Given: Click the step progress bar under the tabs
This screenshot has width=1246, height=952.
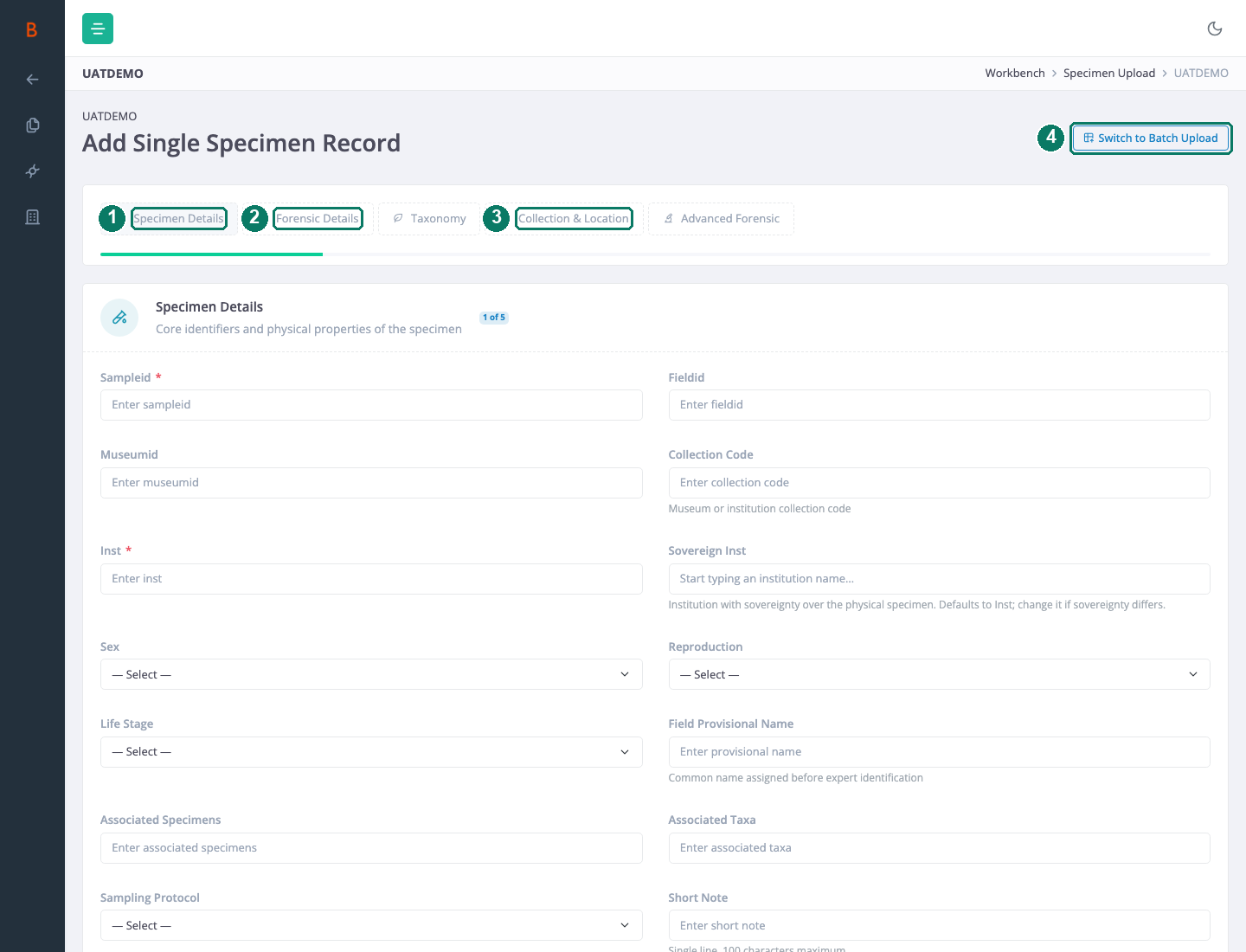Looking at the screenshot, I should 655,254.
